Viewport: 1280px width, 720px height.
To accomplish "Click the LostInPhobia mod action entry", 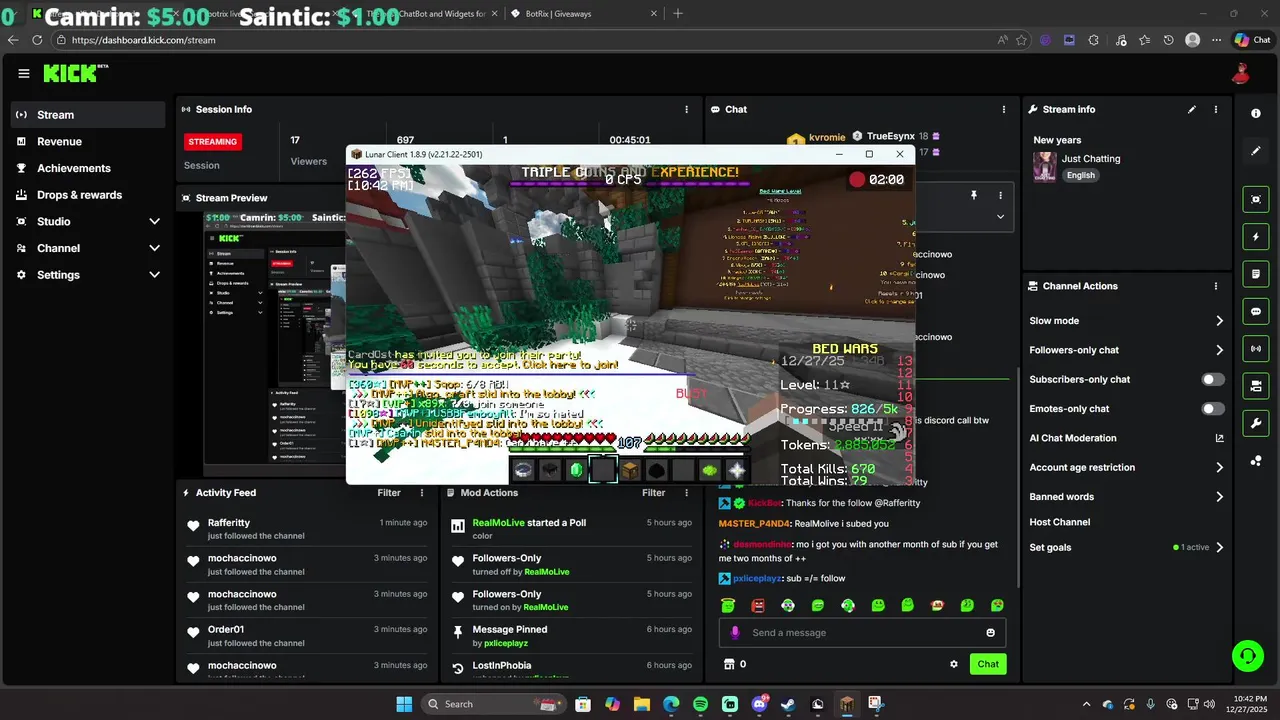I will pyautogui.click(x=502, y=665).
